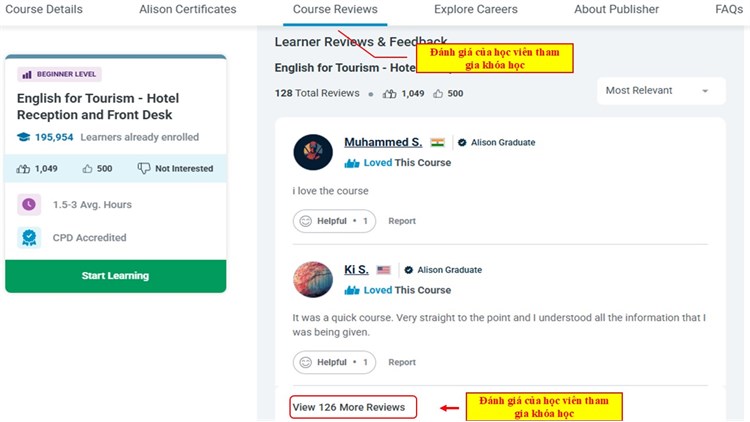Open About Publisher tab
Viewport: 750px width, 422px height.
coord(616,10)
